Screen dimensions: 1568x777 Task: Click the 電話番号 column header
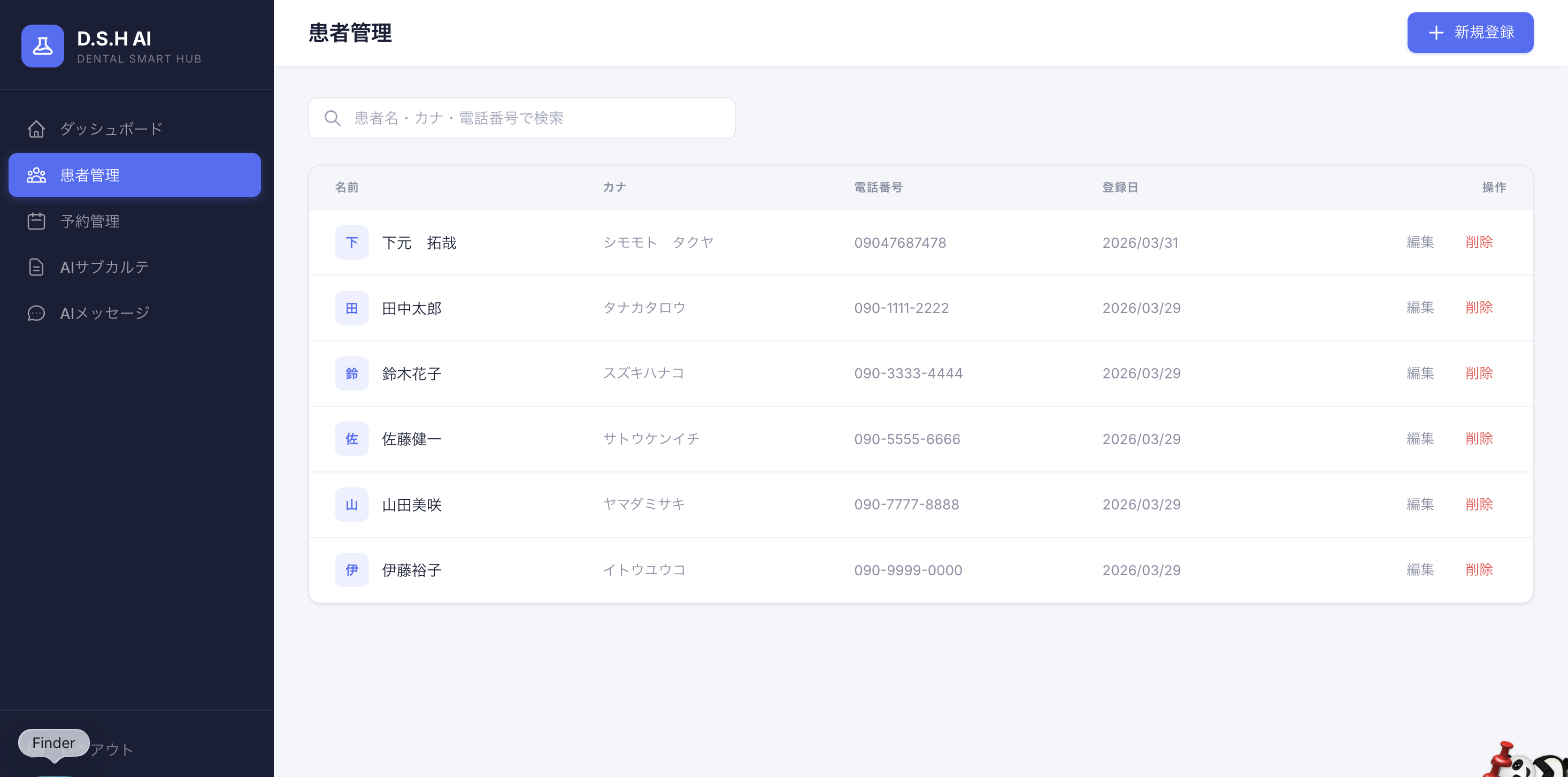[x=878, y=187]
